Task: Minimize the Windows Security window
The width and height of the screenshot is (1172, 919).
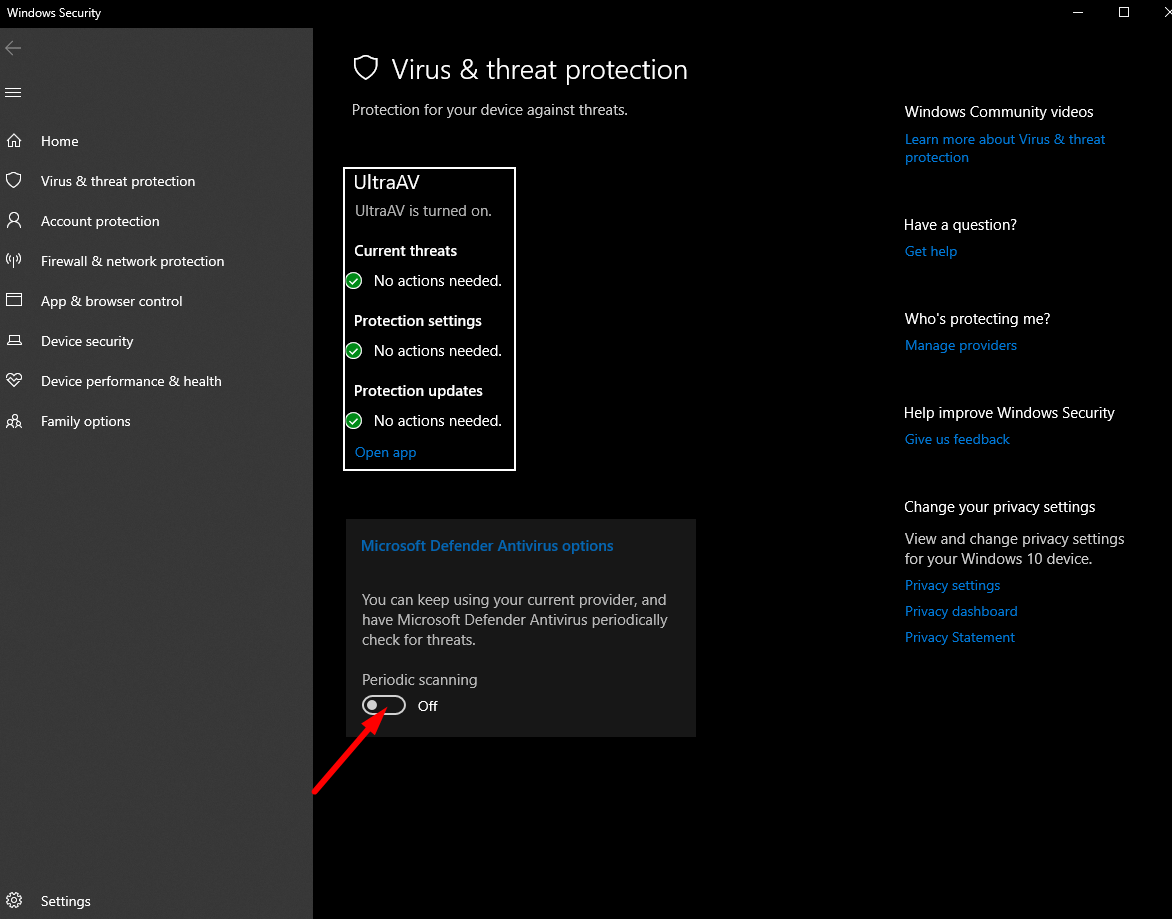Action: coord(1078,12)
